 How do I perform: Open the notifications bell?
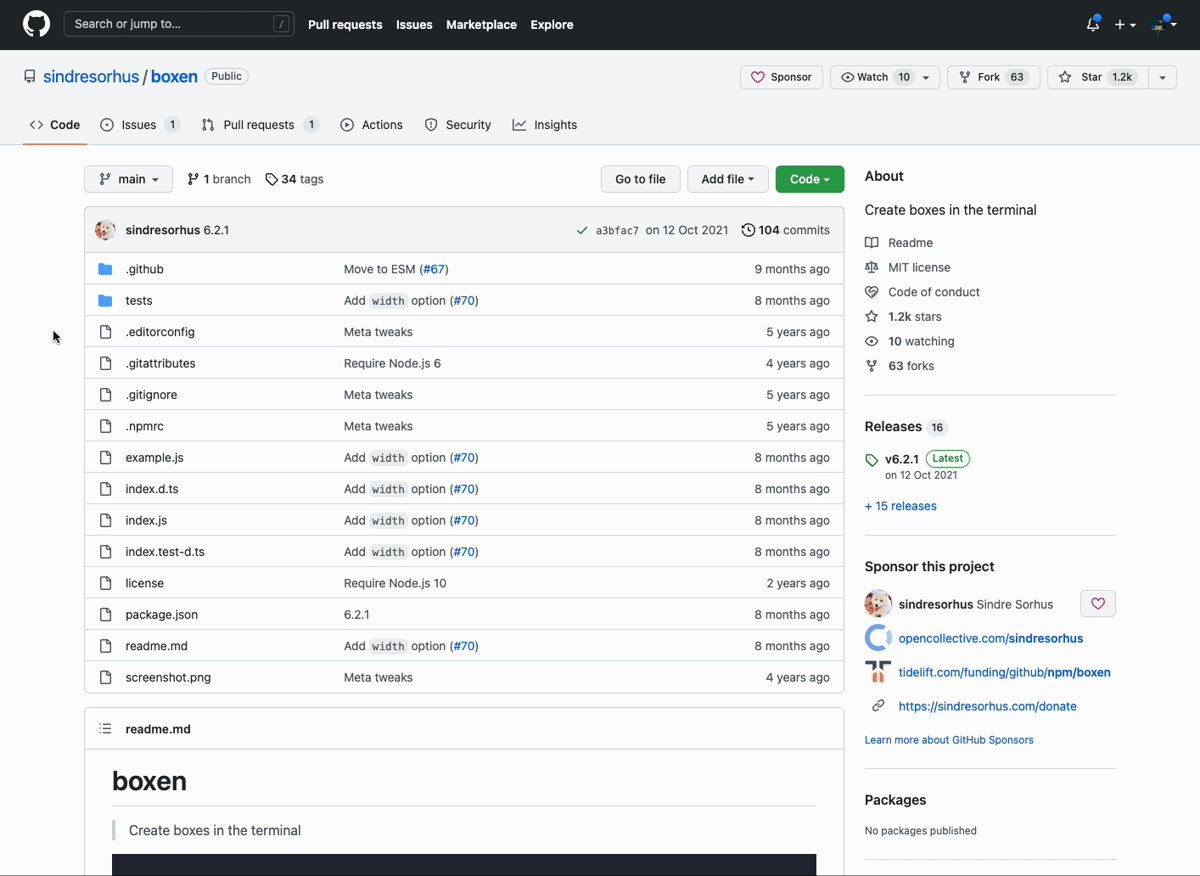click(x=1093, y=24)
